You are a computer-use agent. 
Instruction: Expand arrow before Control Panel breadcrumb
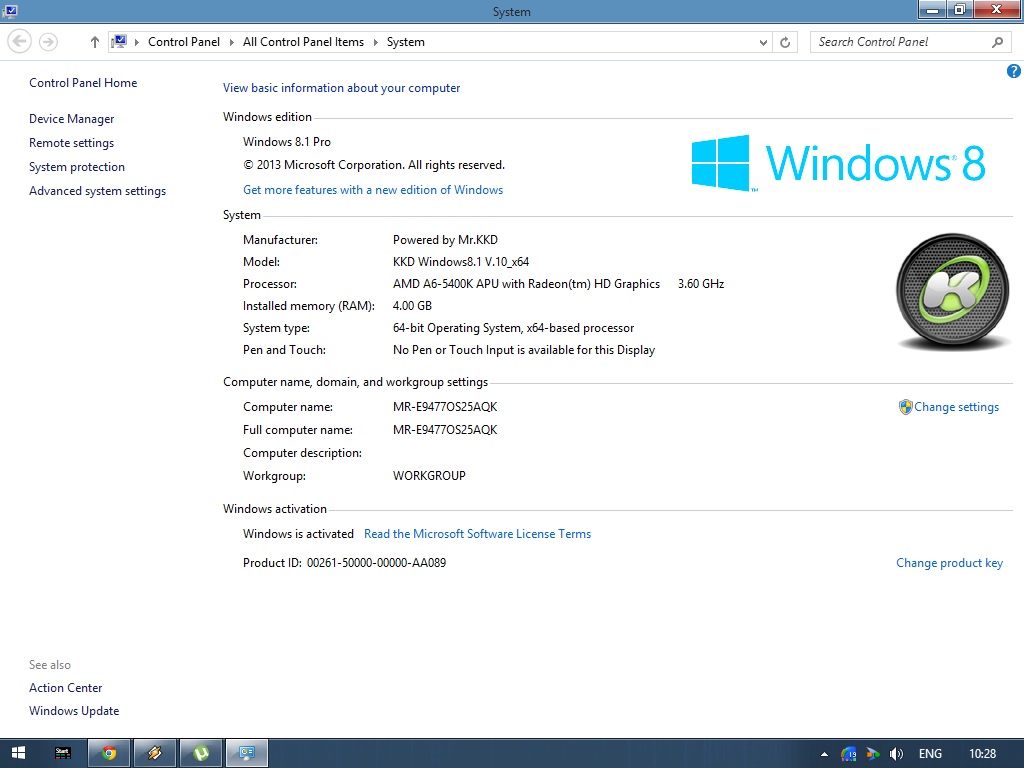(x=136, y=42)
